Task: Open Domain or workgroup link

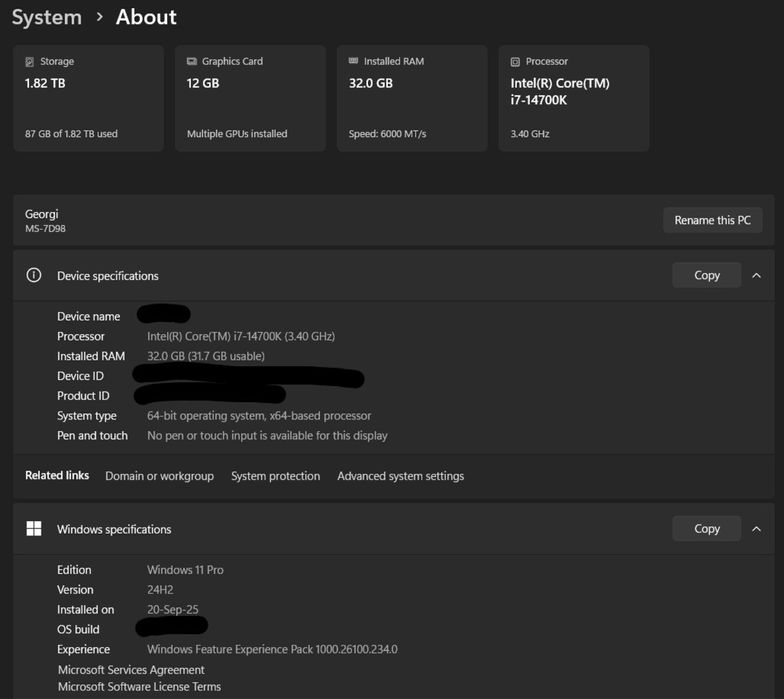Action: (160, 476)
